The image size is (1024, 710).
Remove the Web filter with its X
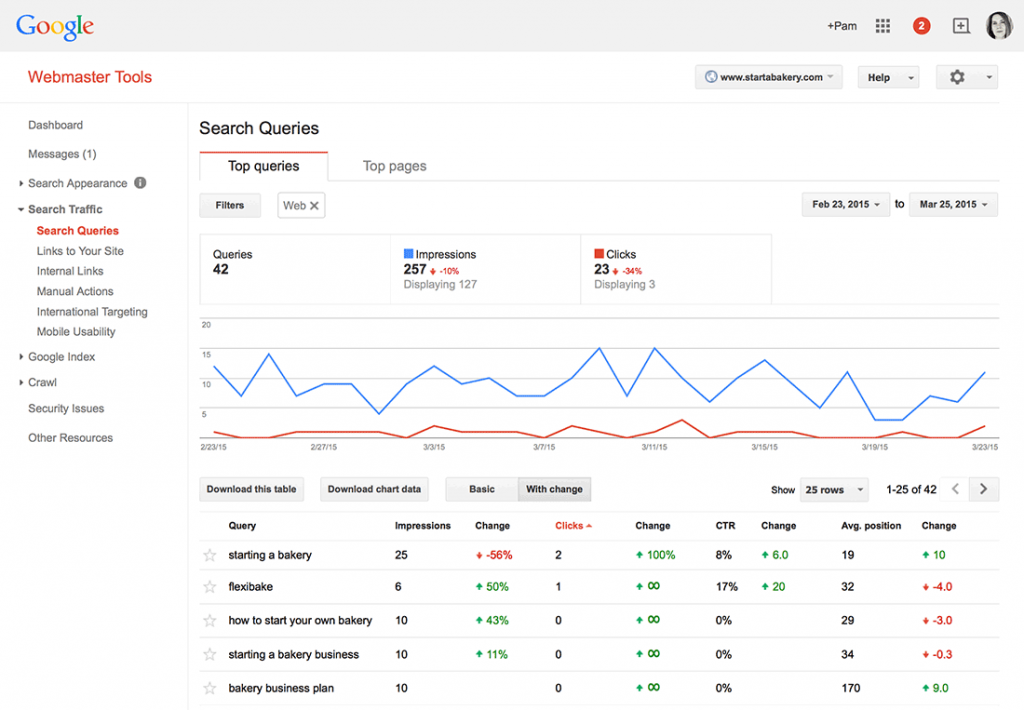click(x=314, y=205)
